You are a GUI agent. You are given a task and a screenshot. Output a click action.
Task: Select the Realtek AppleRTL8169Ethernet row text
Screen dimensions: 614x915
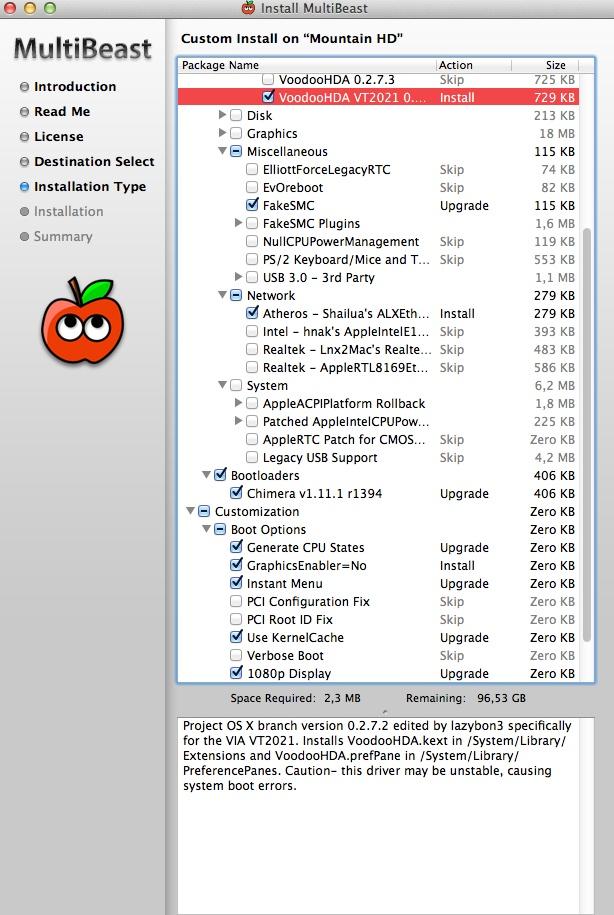[x=345, y=367]
